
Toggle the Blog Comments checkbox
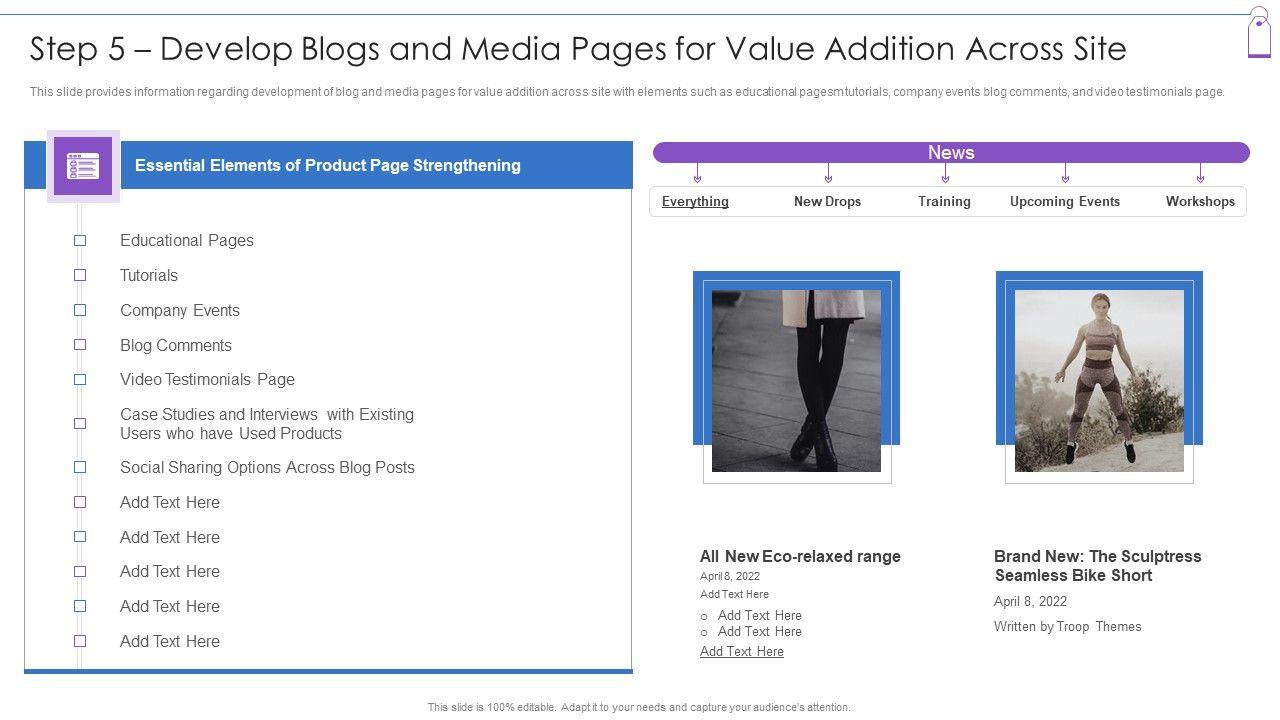pos(80,345)
